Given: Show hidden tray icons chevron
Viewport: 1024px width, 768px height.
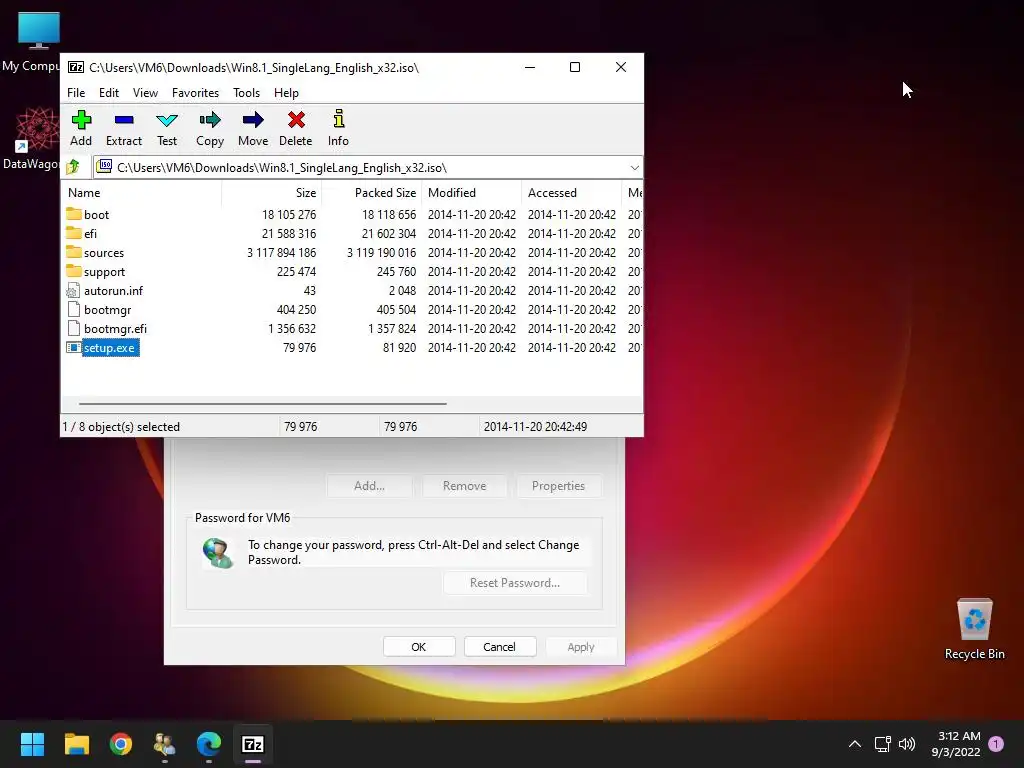Looking at the screenshot, I should [x=855, y=744].
